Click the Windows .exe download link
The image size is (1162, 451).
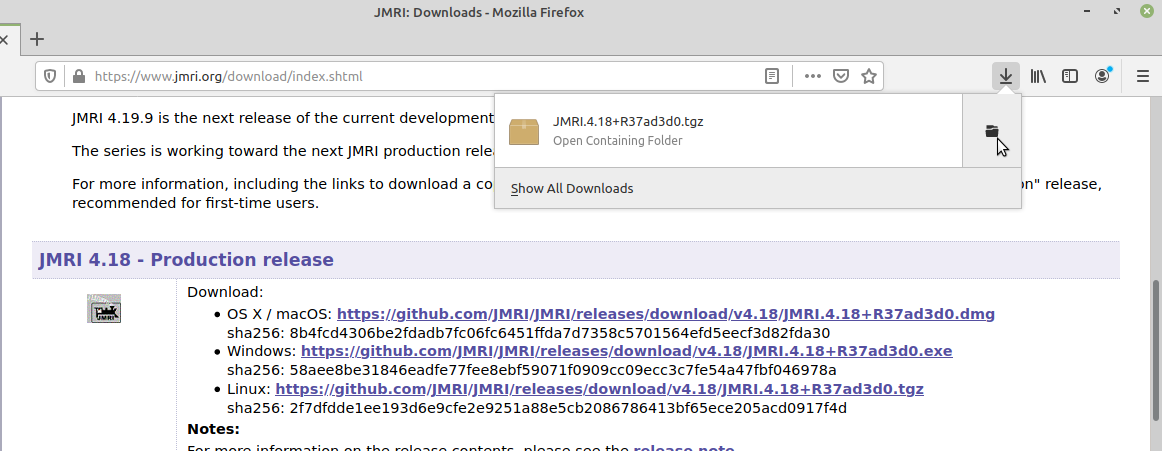626,351
